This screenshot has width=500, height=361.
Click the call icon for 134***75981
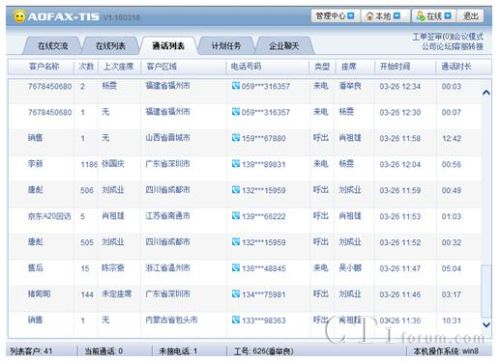(236, 294)
